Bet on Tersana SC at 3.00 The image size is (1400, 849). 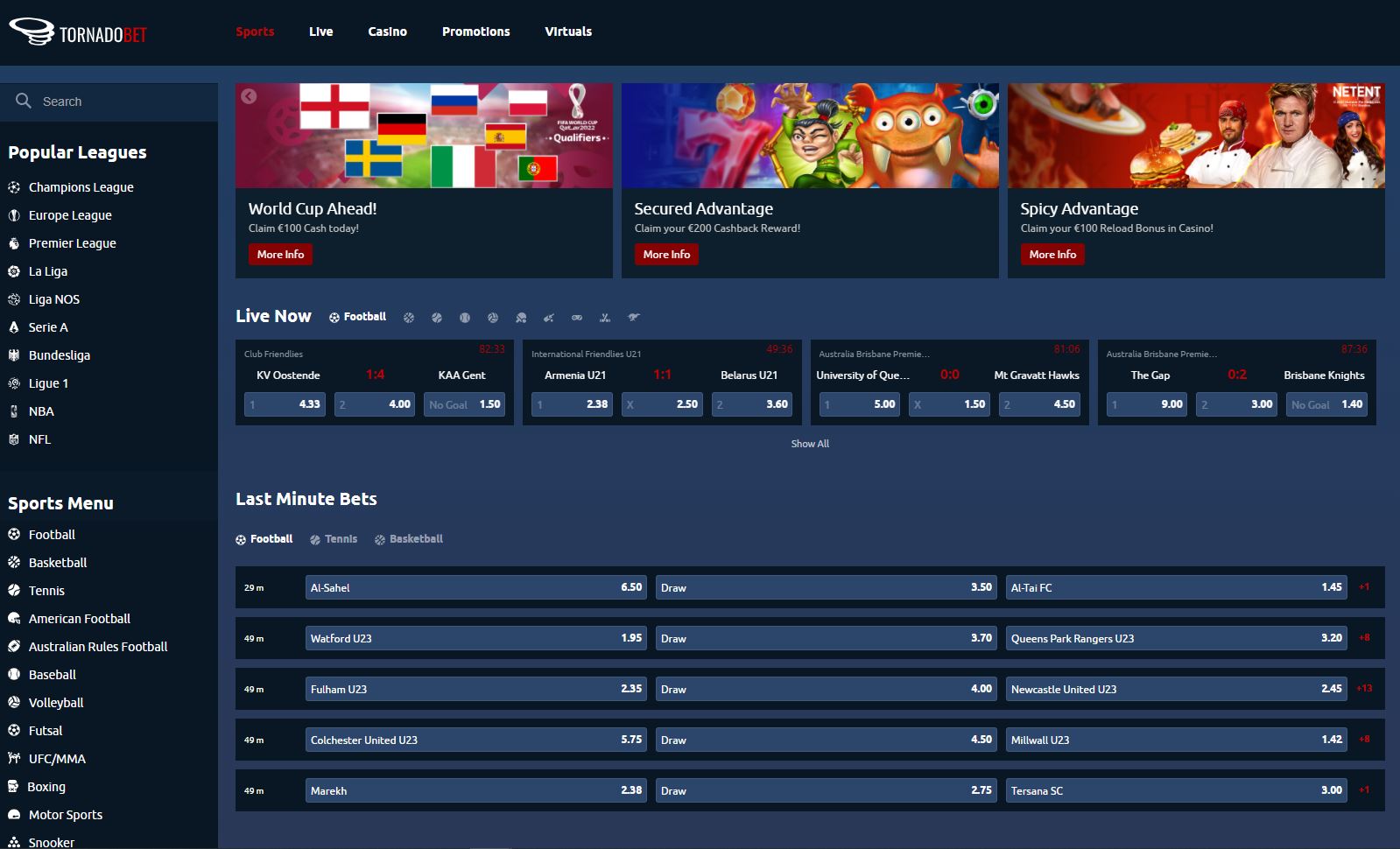1177,790
